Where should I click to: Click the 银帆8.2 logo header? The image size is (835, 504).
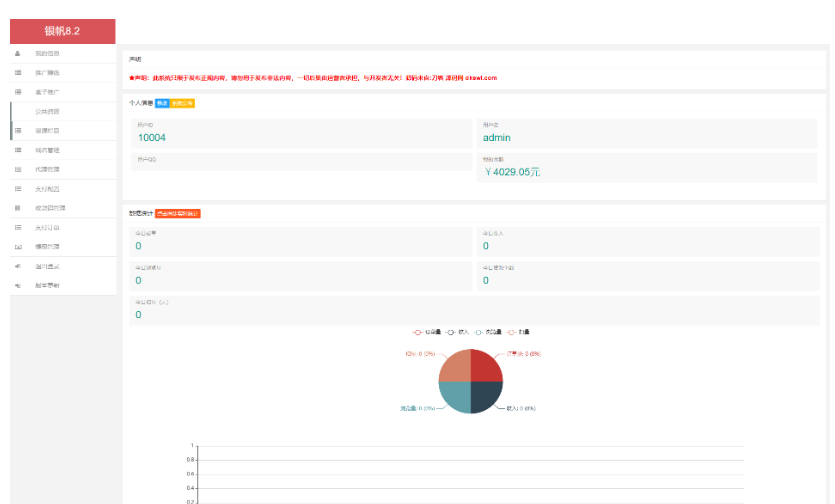click(62, 32)
